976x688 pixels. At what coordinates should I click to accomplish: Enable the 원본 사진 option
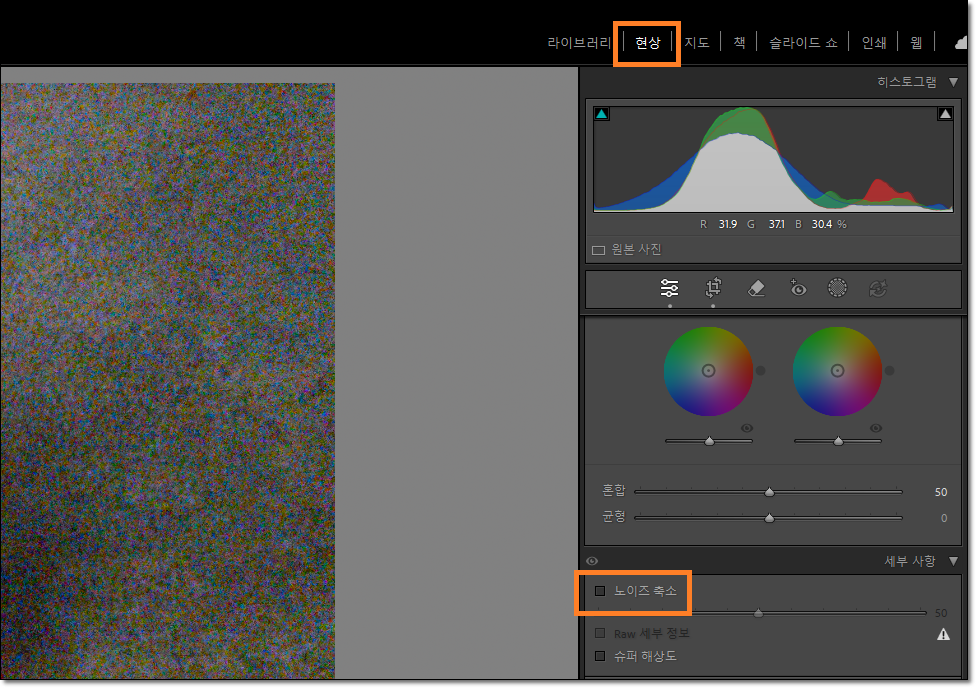click(598, 250)
